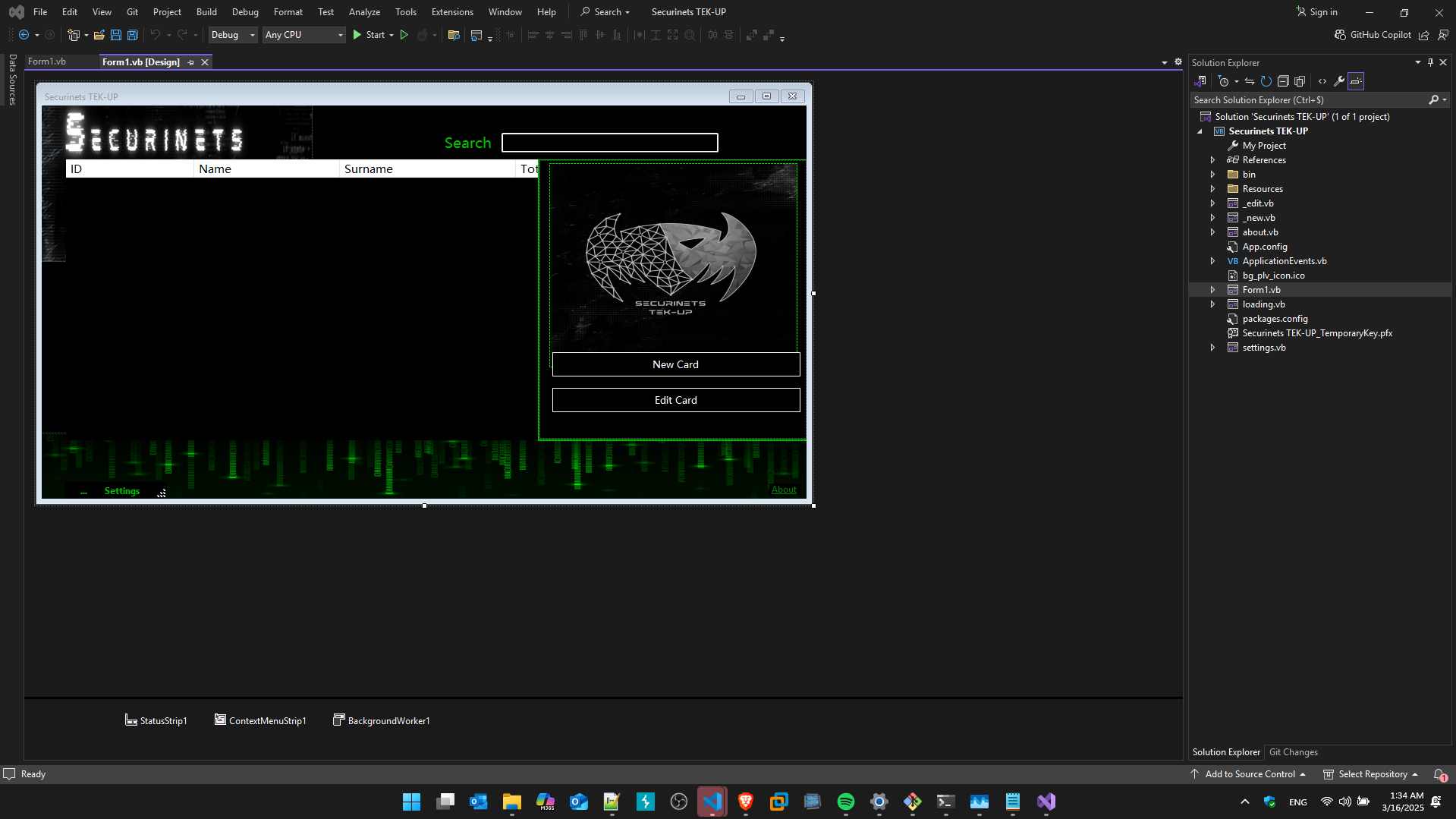
Task: Open the Debug configuration dropdown
Action: pos(233,35)
